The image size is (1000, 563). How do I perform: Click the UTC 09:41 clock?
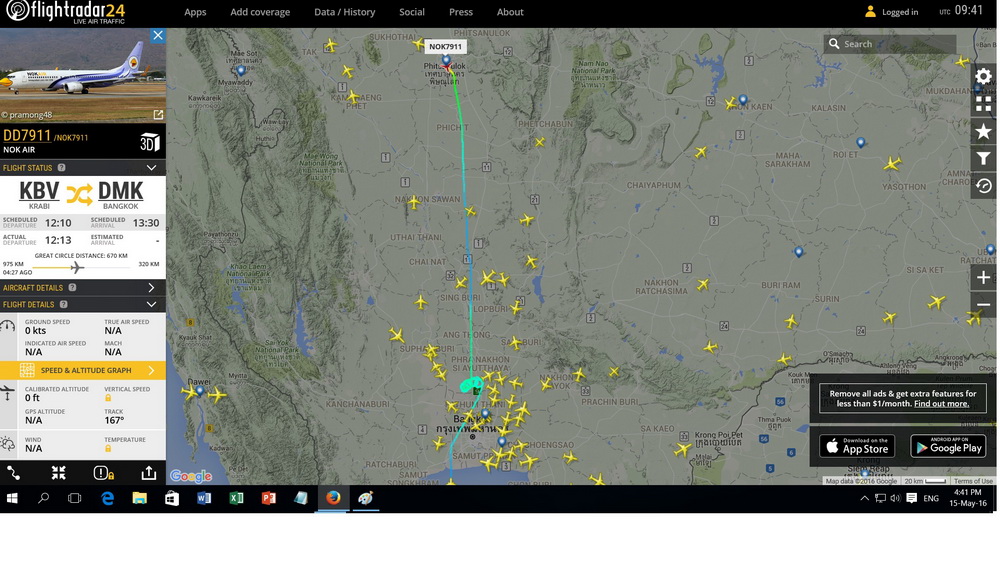tap(961, 10)
